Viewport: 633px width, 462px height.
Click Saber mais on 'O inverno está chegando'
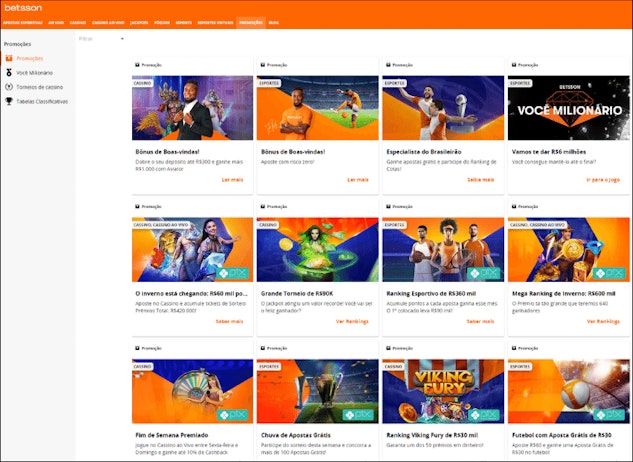(229, 321)
